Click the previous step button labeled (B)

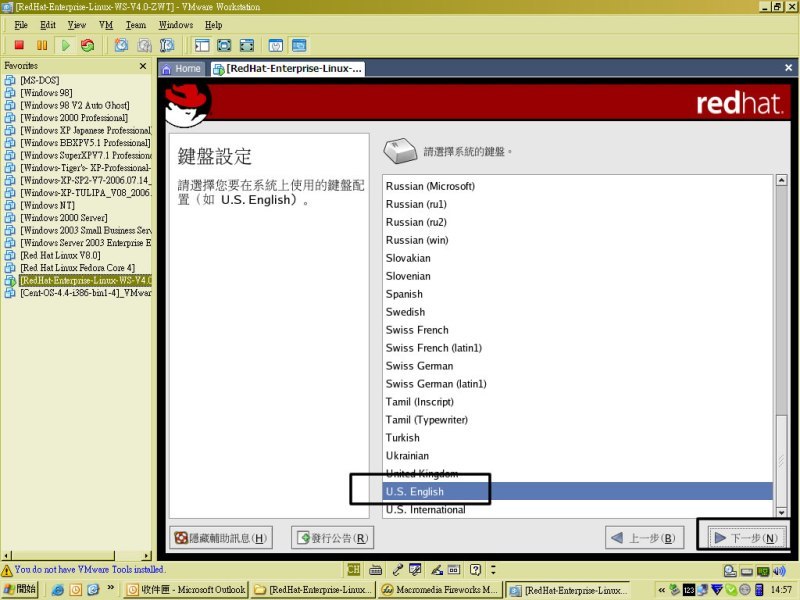(x=644, y=538)
